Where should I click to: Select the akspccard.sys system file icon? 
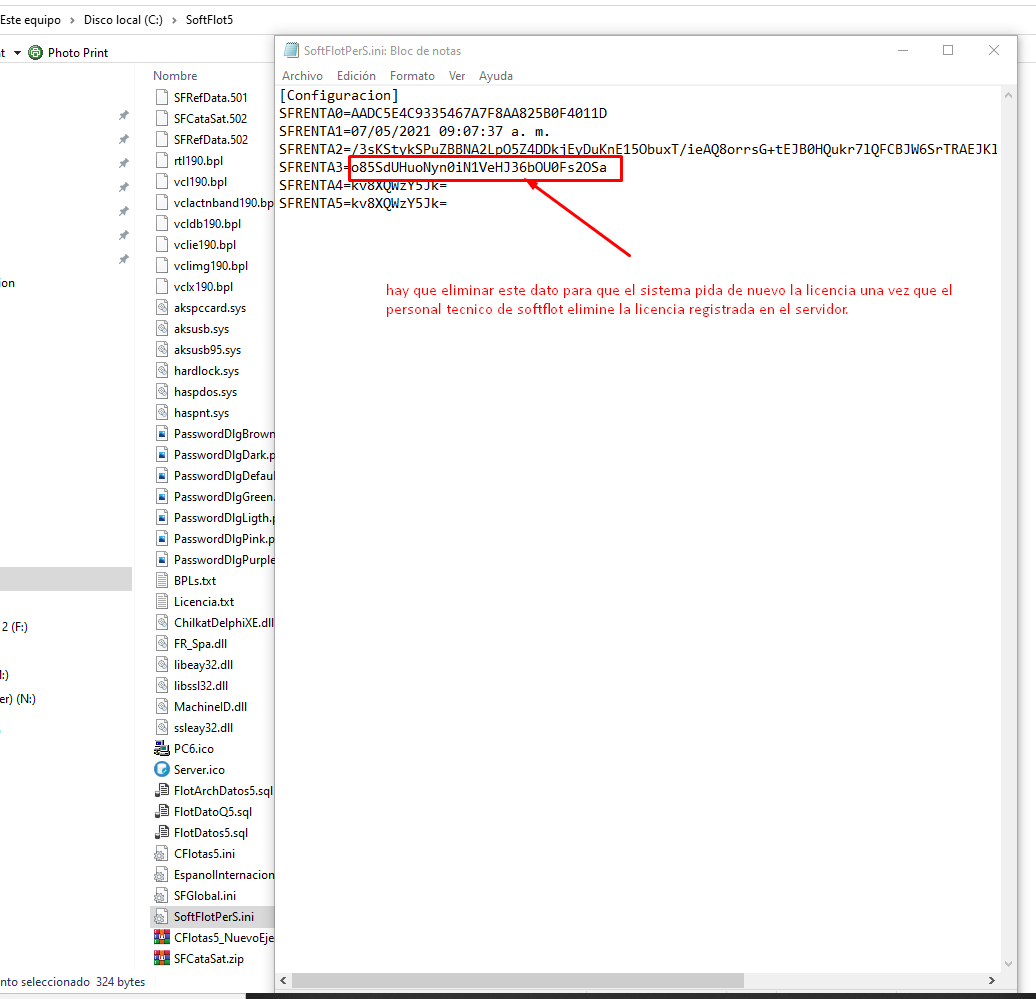[162, 307]
